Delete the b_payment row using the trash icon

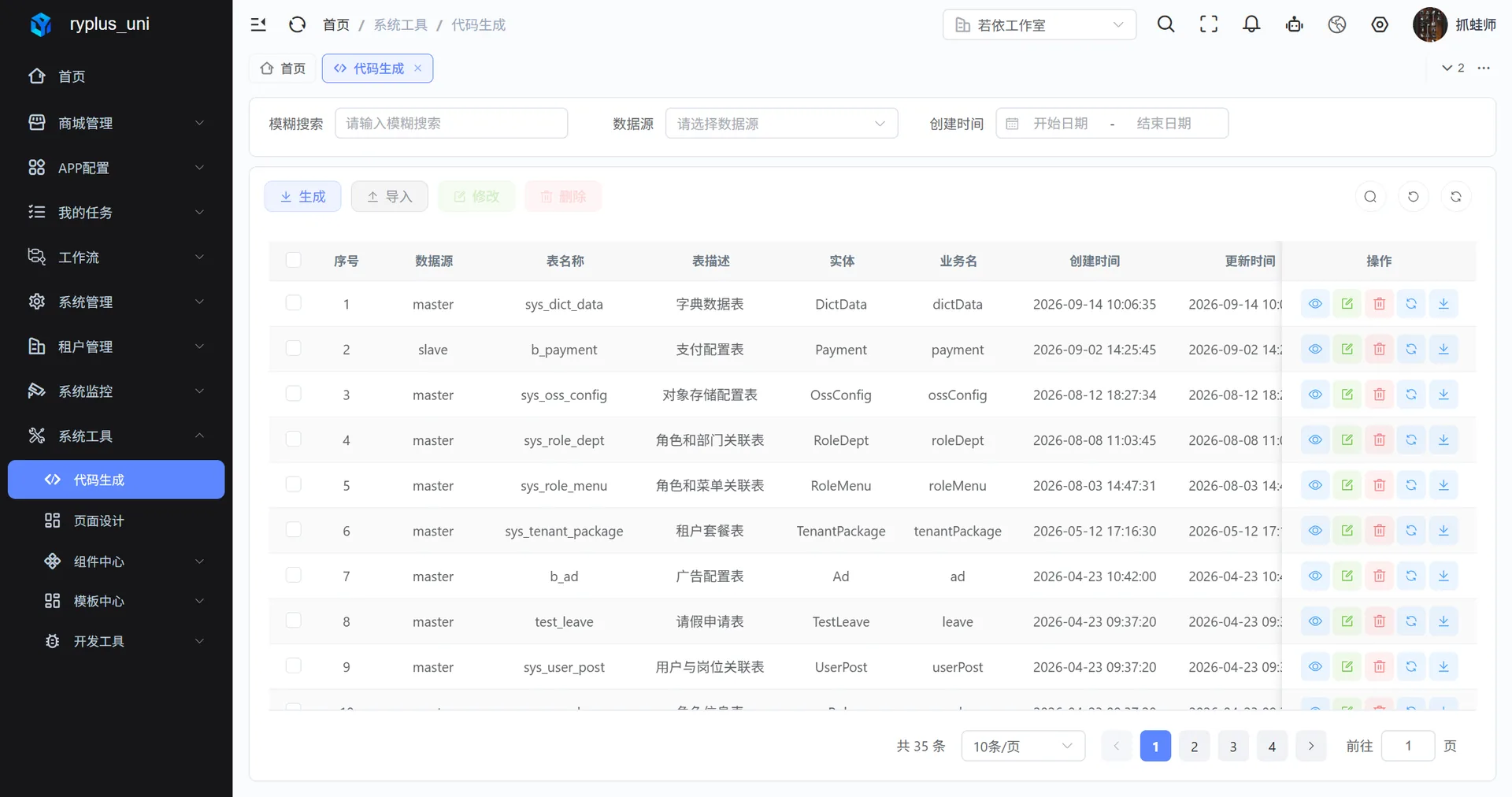click(x=1379, y=349)
